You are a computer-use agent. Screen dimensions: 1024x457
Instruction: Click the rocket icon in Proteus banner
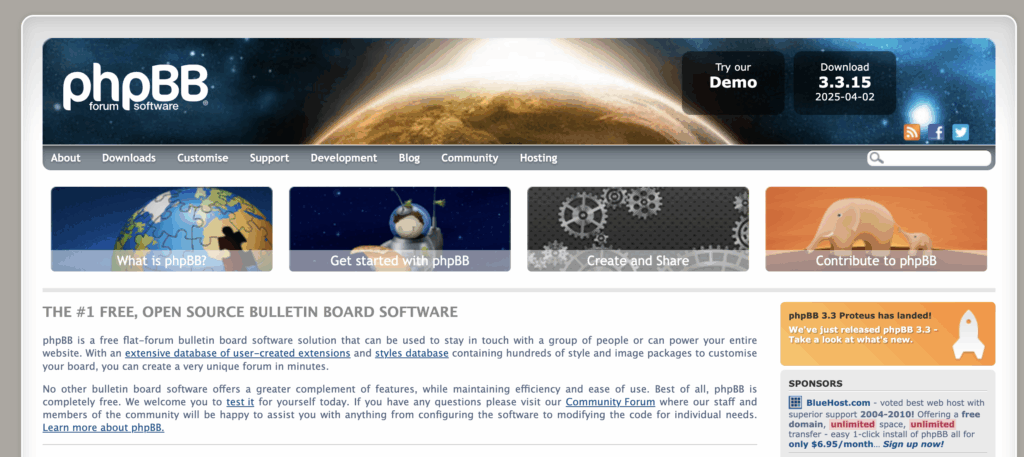[x=968, y=334]
